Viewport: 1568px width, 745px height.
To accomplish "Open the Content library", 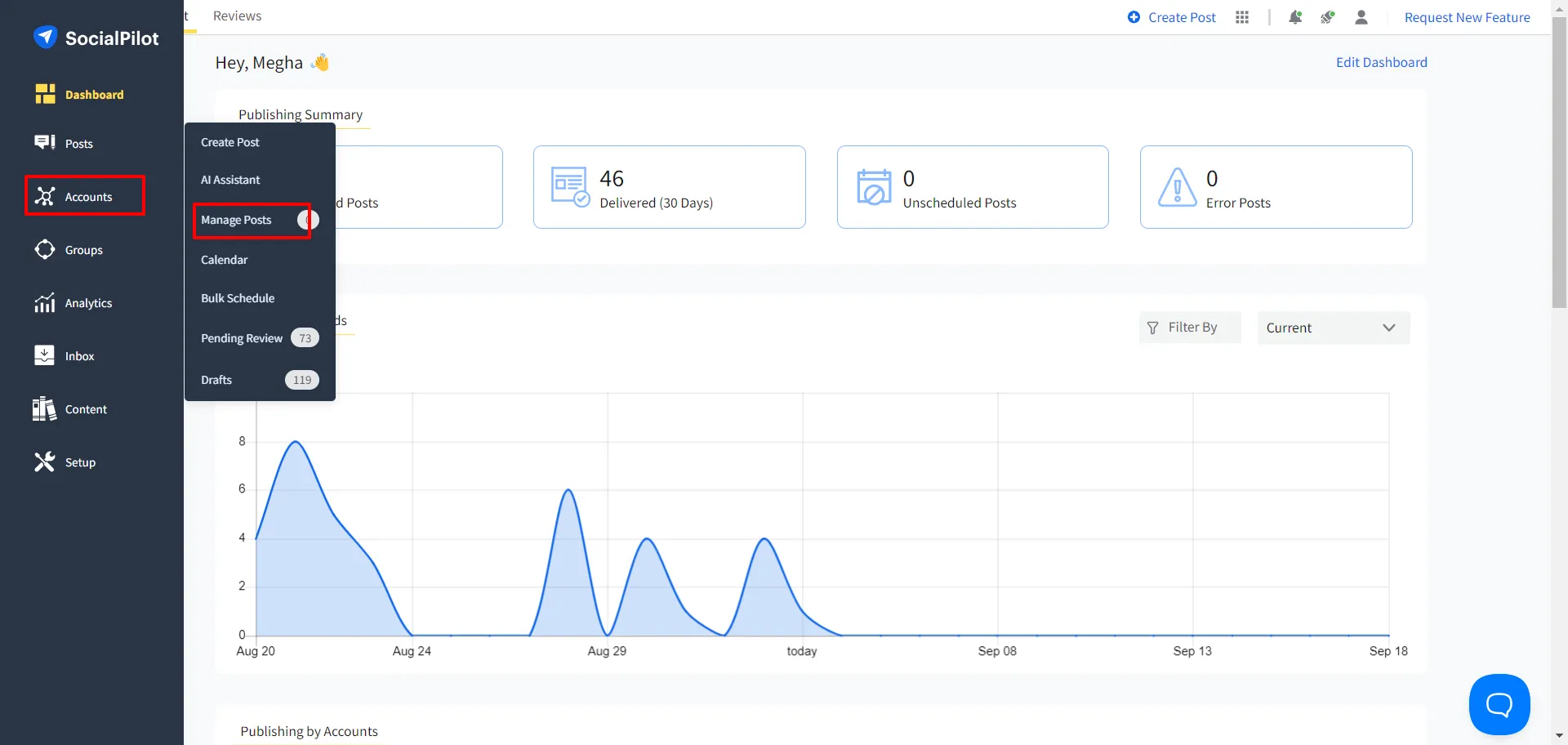I will tap(86, 408).
